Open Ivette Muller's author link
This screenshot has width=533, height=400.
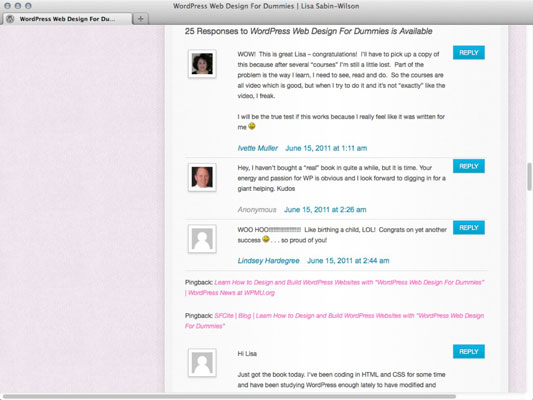[258, 148]
